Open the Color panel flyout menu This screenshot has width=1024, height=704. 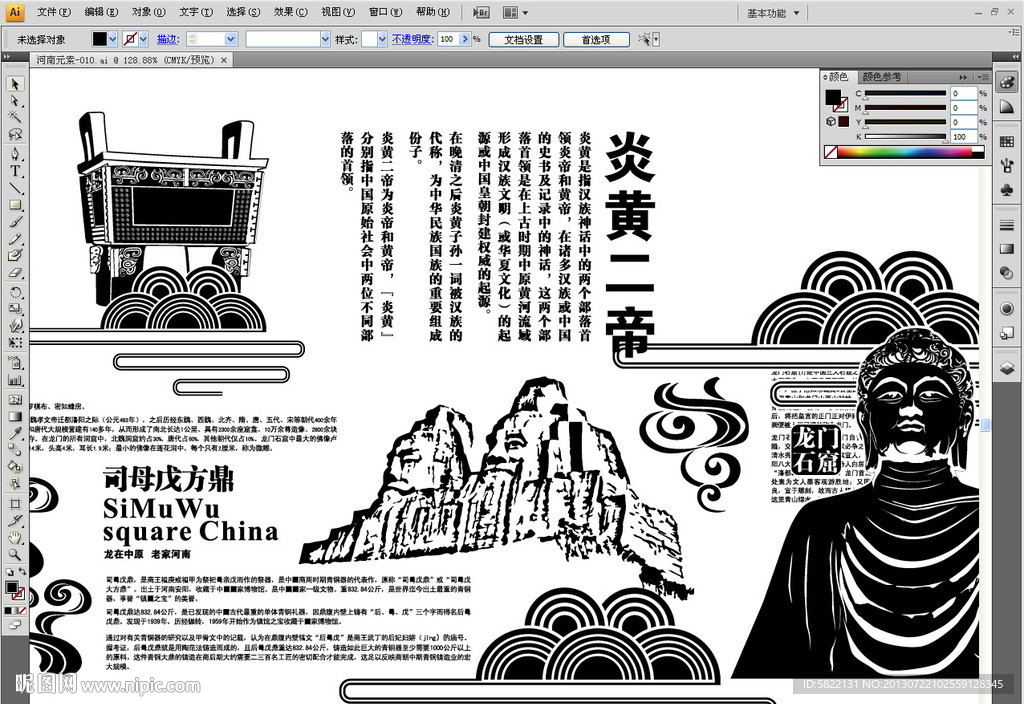[983, 76]
